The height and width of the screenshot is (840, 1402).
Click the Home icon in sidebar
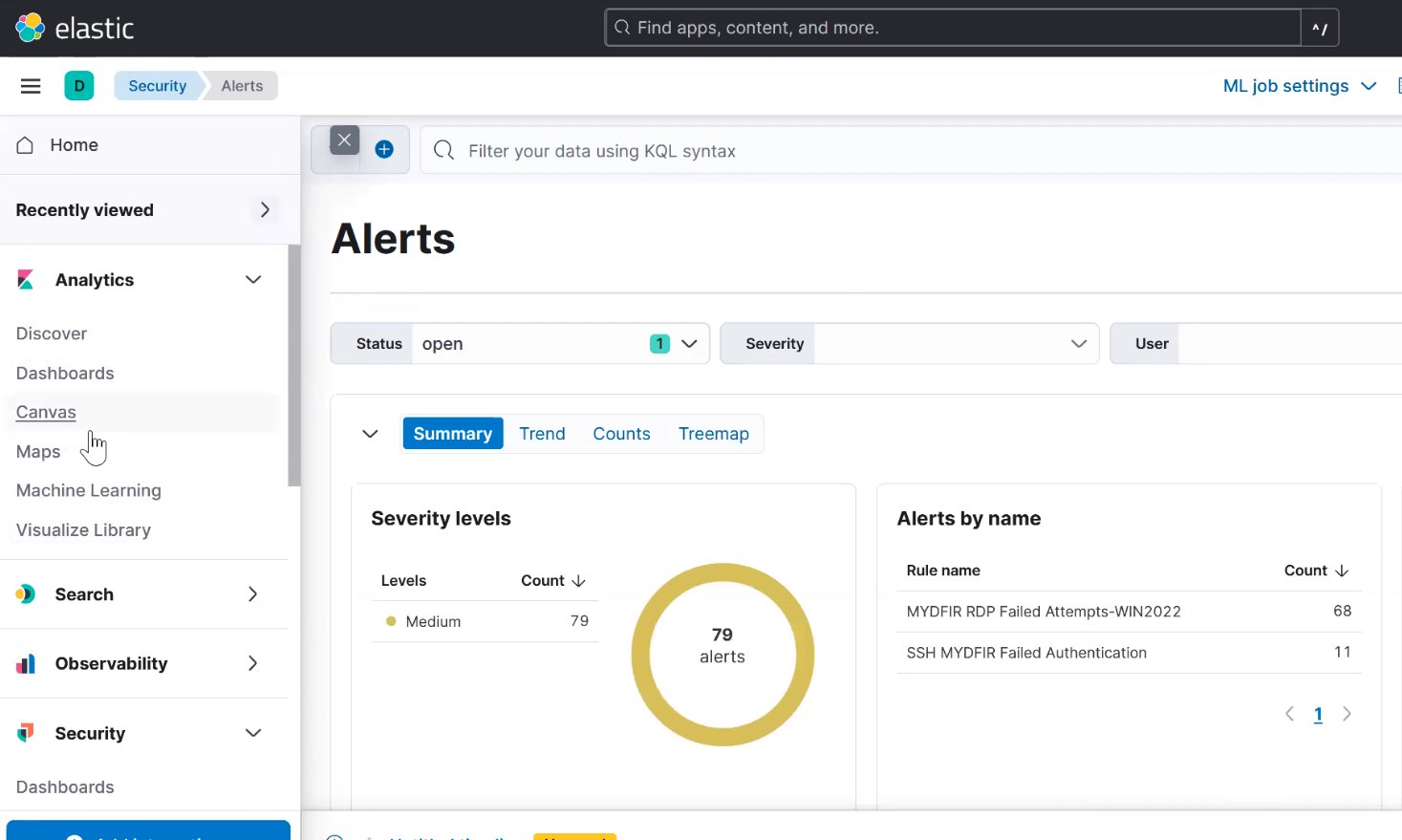pos(26,145)
